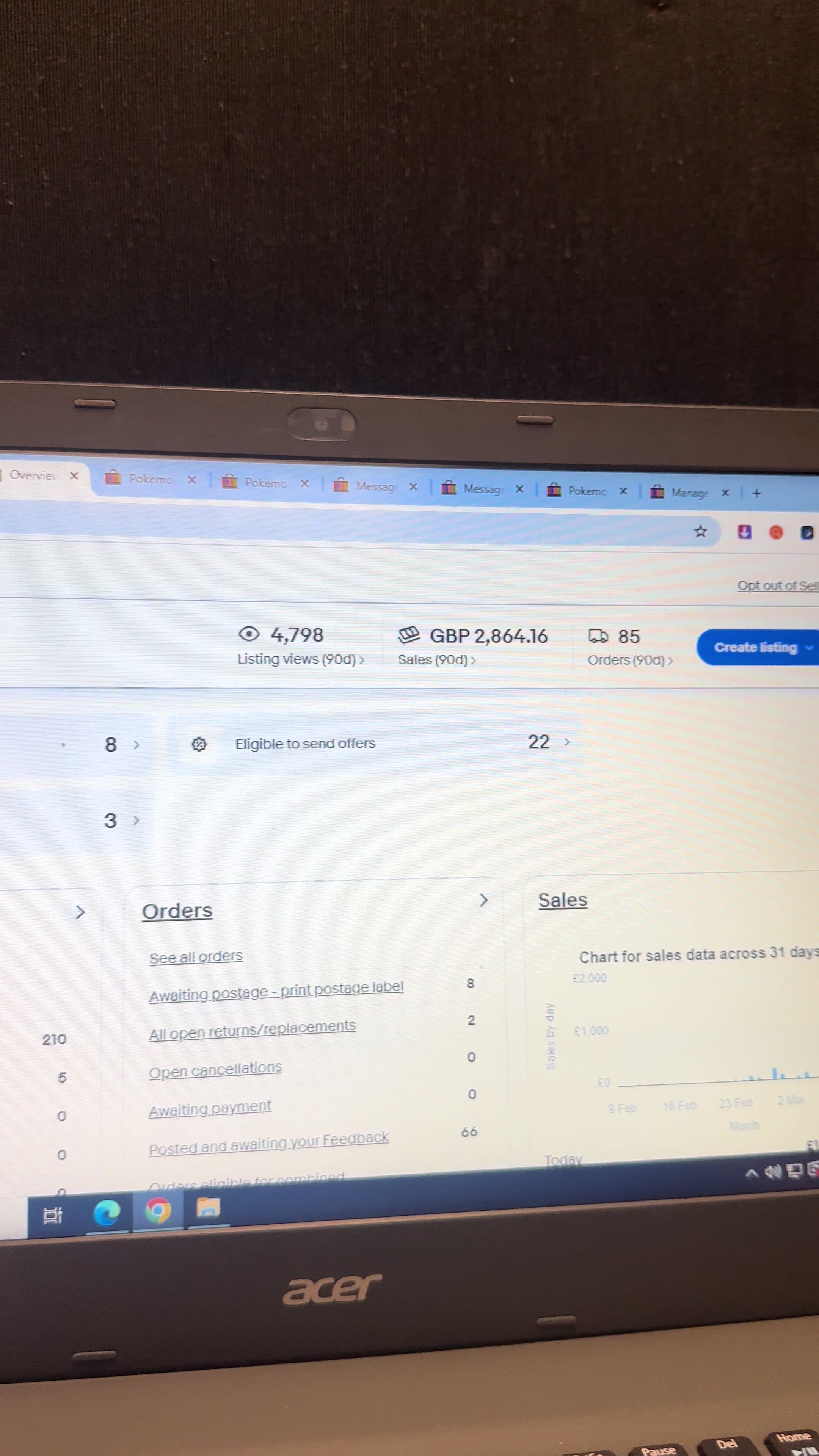This screenshot has height=1456, width=819.
Task: Click the 22 eligible offers count
Action: click(x=538, y=742)
